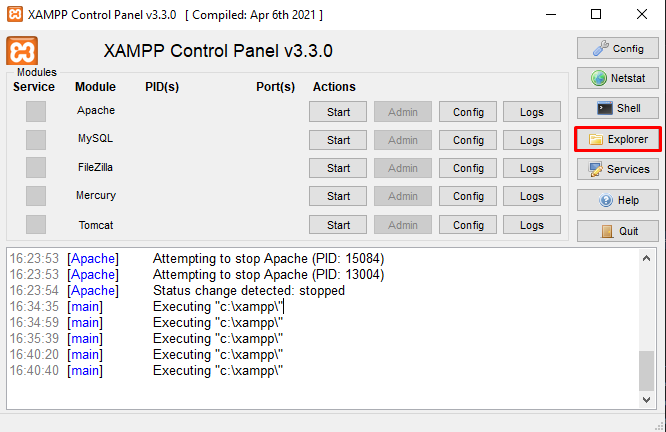The width and height of the screenshot is (666, 432).
Task: Open the Mercury Config menu
Action: (x=468, y=196)
